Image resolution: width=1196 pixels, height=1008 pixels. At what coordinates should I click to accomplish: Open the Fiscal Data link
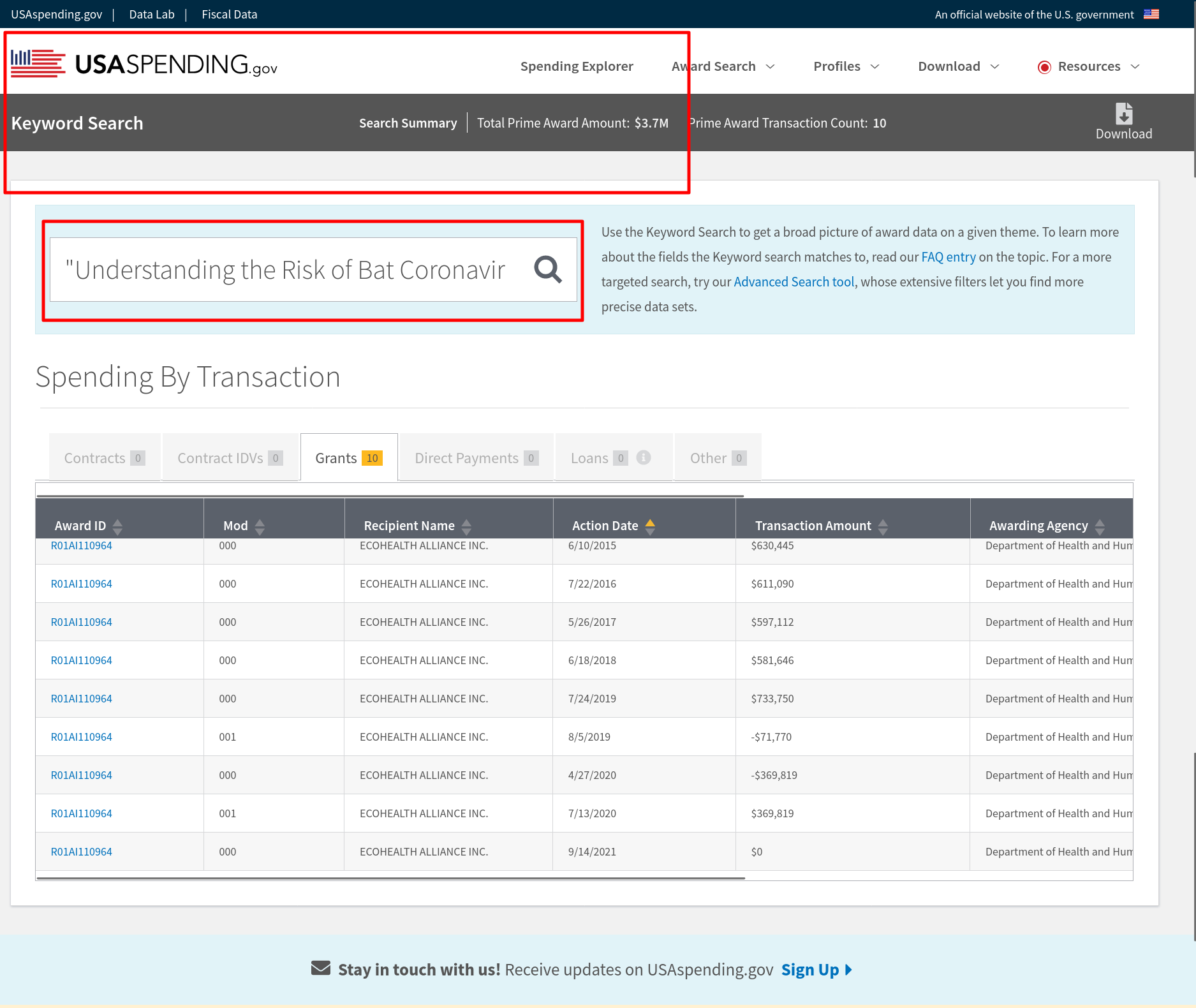point(230,14)
